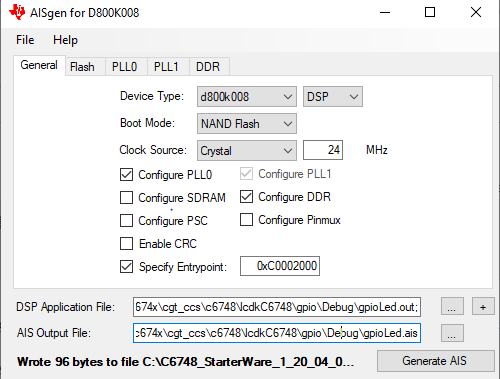Minimize the AISgen window
Image resolution: width=500 pixels, height=379 pixels.
coord(385,13)
